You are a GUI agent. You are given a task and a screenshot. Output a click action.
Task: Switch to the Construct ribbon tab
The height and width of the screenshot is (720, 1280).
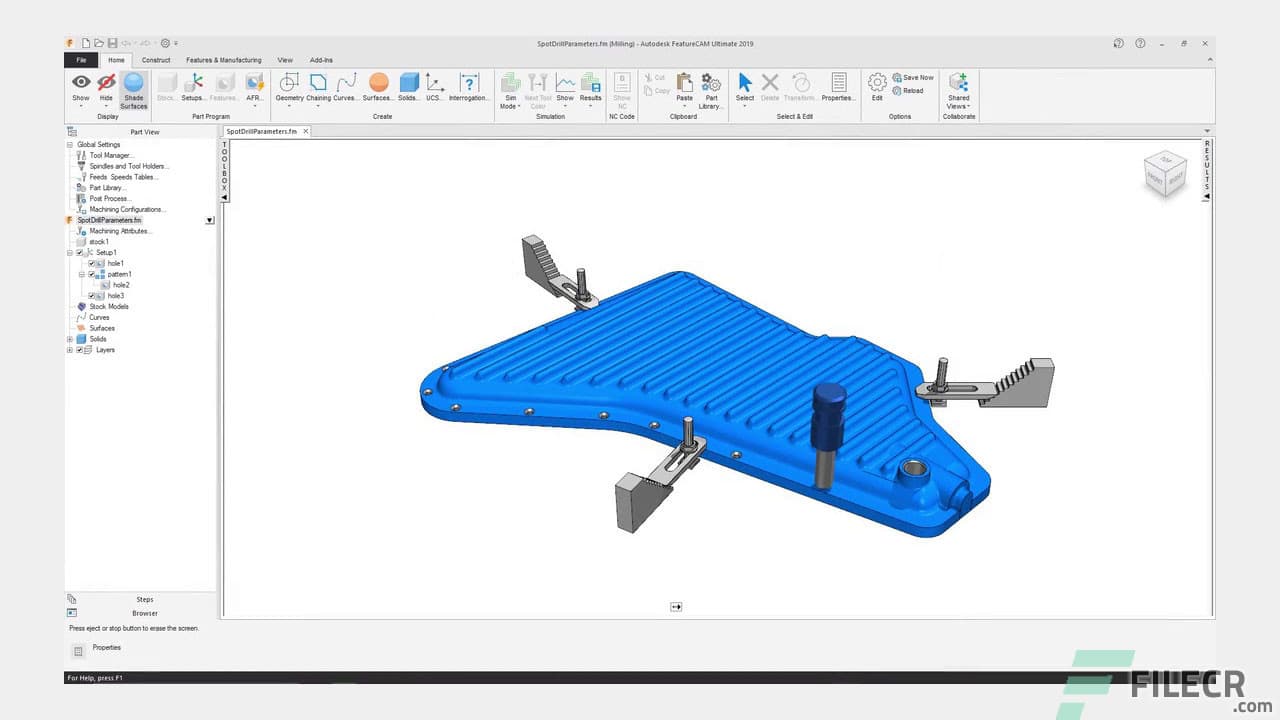point(156,60)
